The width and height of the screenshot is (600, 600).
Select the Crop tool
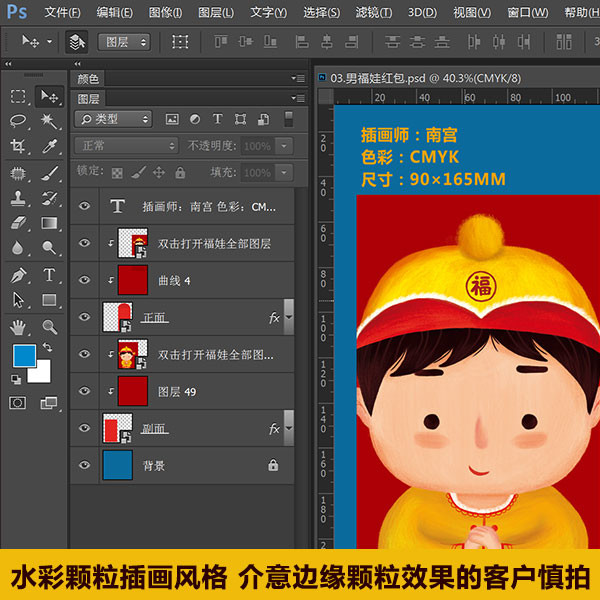18,146
